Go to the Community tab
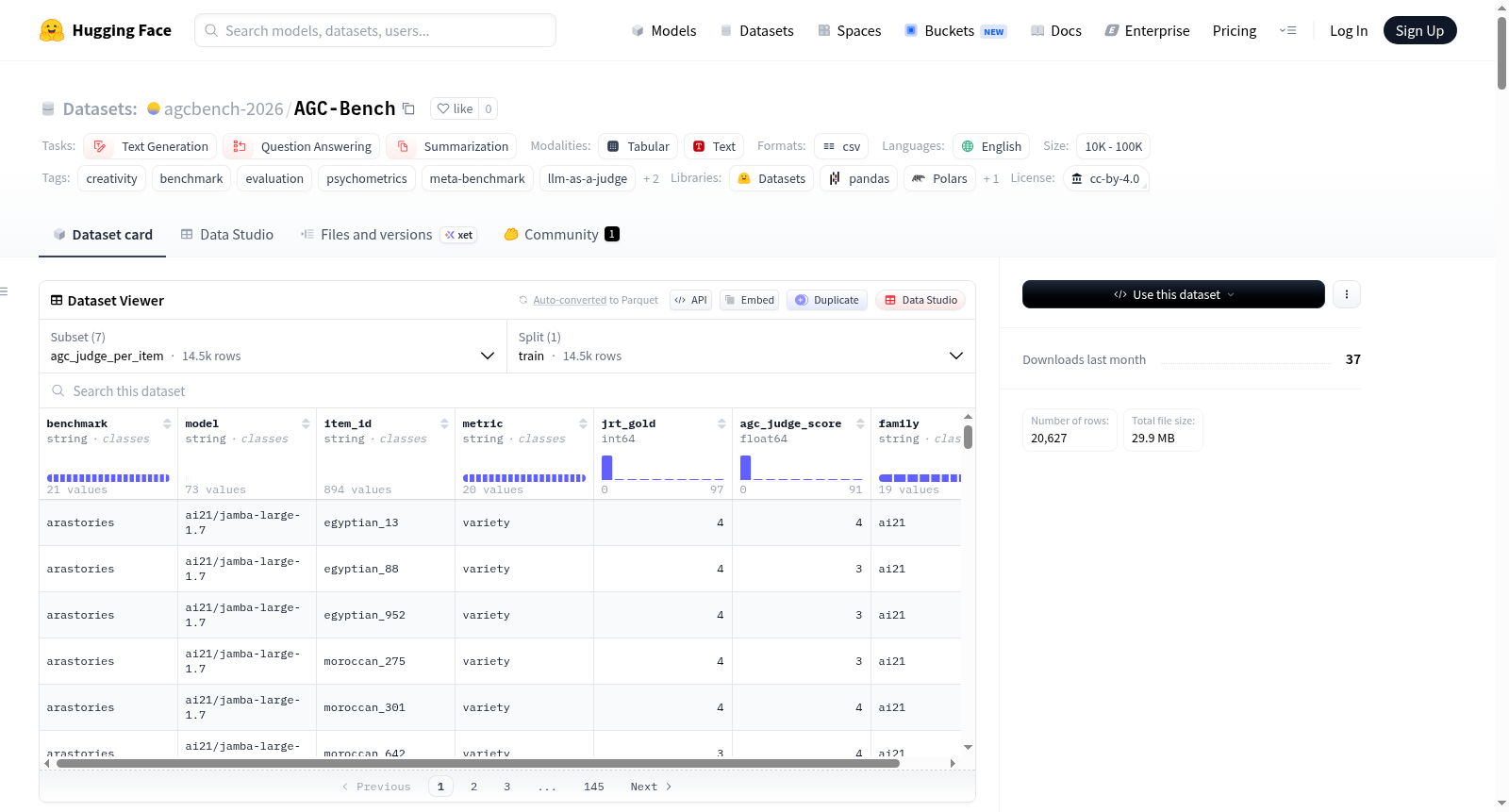 coord(561,234)
